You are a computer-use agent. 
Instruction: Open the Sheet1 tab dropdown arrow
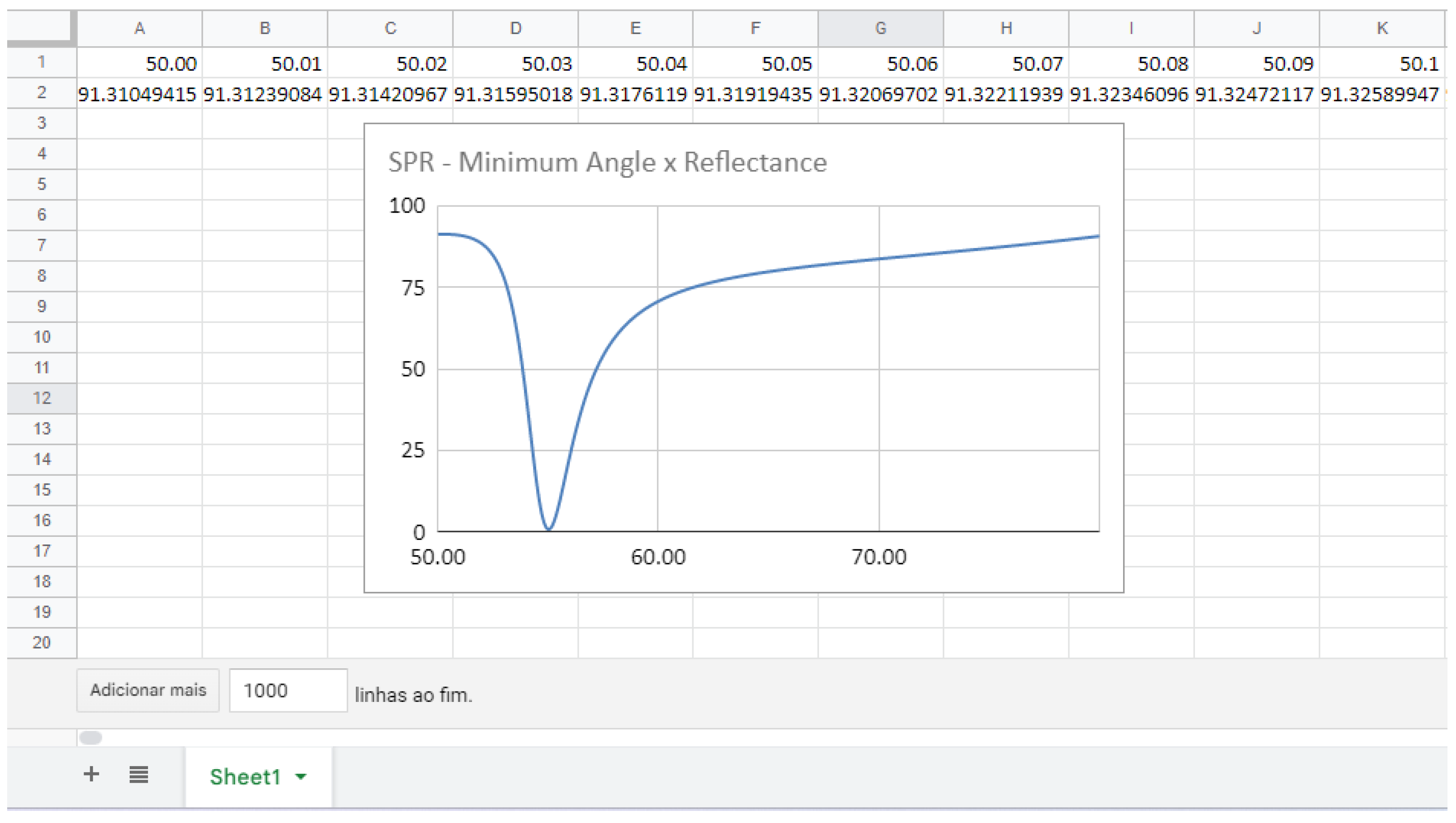pyautogui.click(x=302, y=777)
